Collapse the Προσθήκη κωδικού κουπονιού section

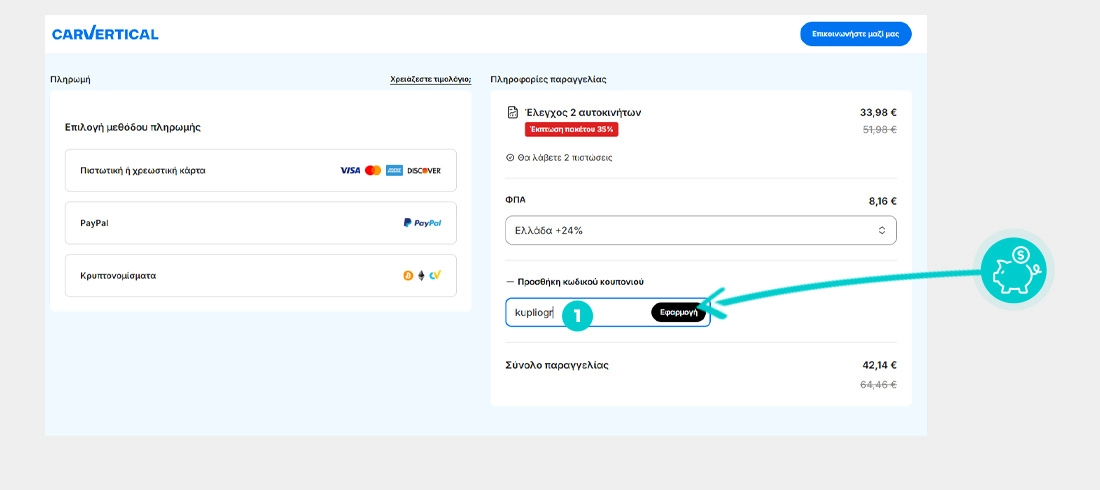pyautogui.click(x=581, y=282)
